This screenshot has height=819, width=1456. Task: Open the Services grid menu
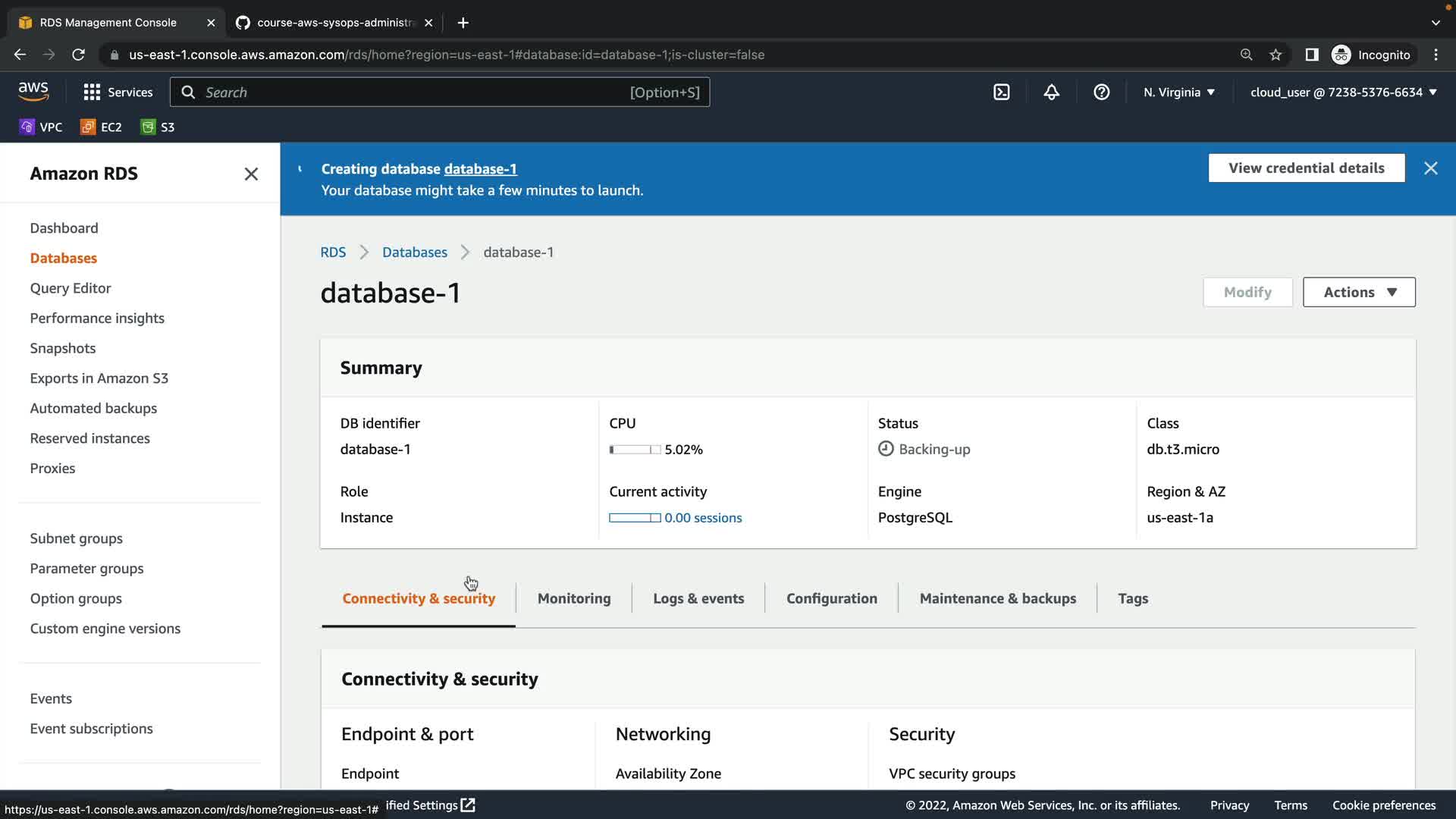118,92
